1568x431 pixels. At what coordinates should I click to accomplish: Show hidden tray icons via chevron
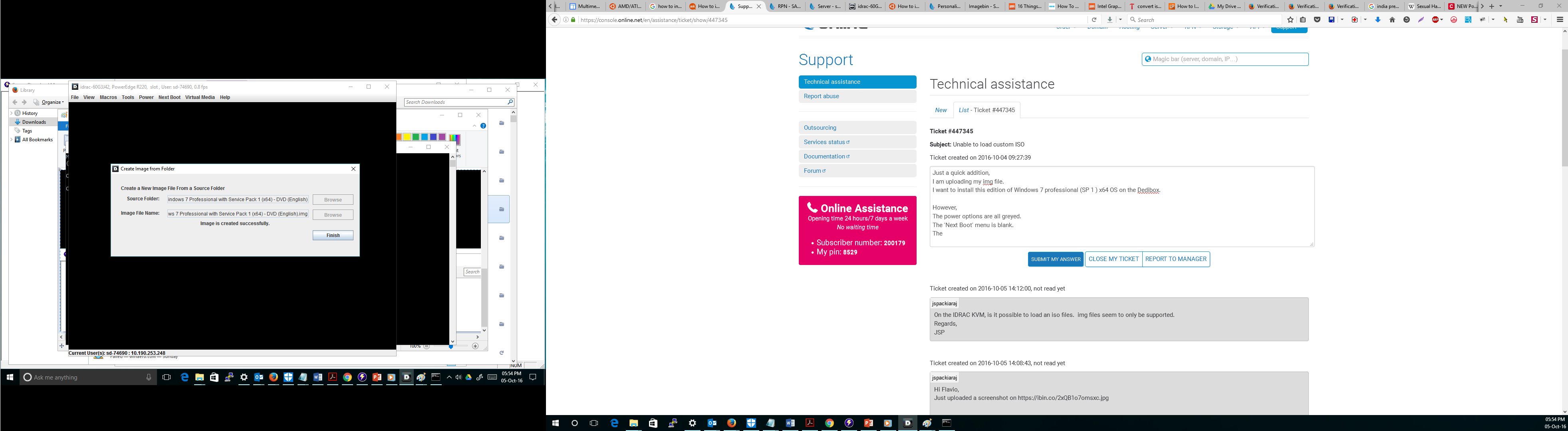click(449, 378)
